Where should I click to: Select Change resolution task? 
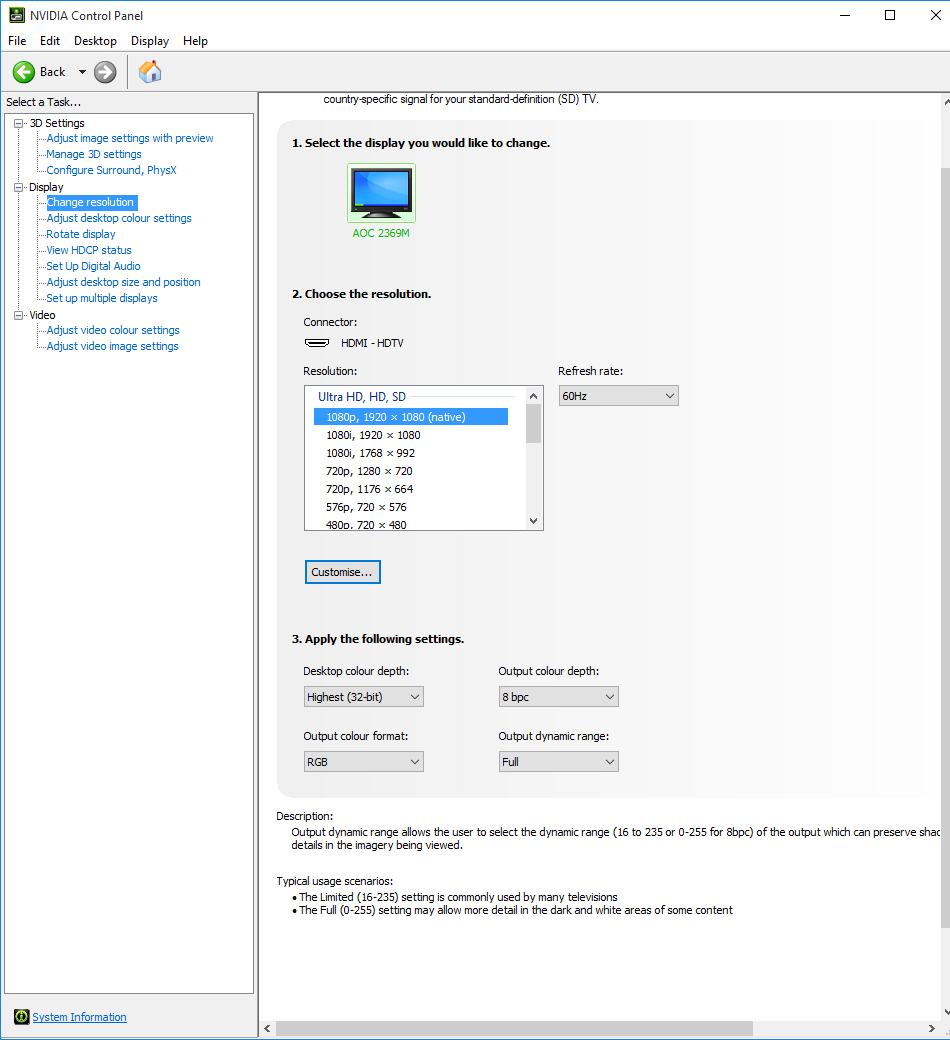click(91, 202)
